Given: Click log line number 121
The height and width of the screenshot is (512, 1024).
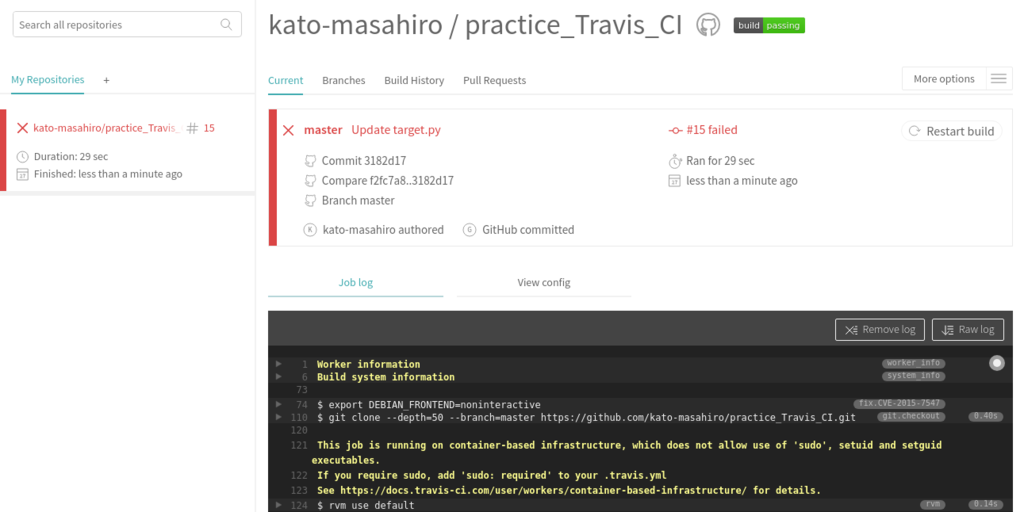Looking at the screenshot, I should pos(299,445).
